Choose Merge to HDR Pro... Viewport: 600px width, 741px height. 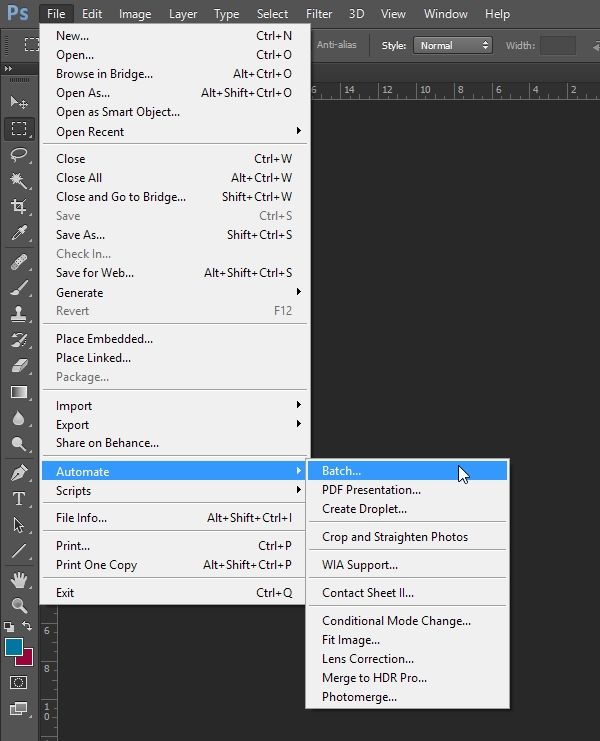coord(407,678)
